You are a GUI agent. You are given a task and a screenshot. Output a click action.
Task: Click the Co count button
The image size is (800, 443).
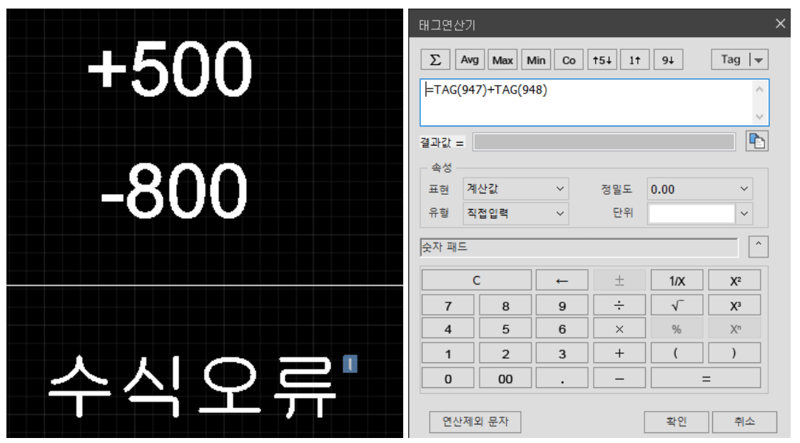point(569,60)
